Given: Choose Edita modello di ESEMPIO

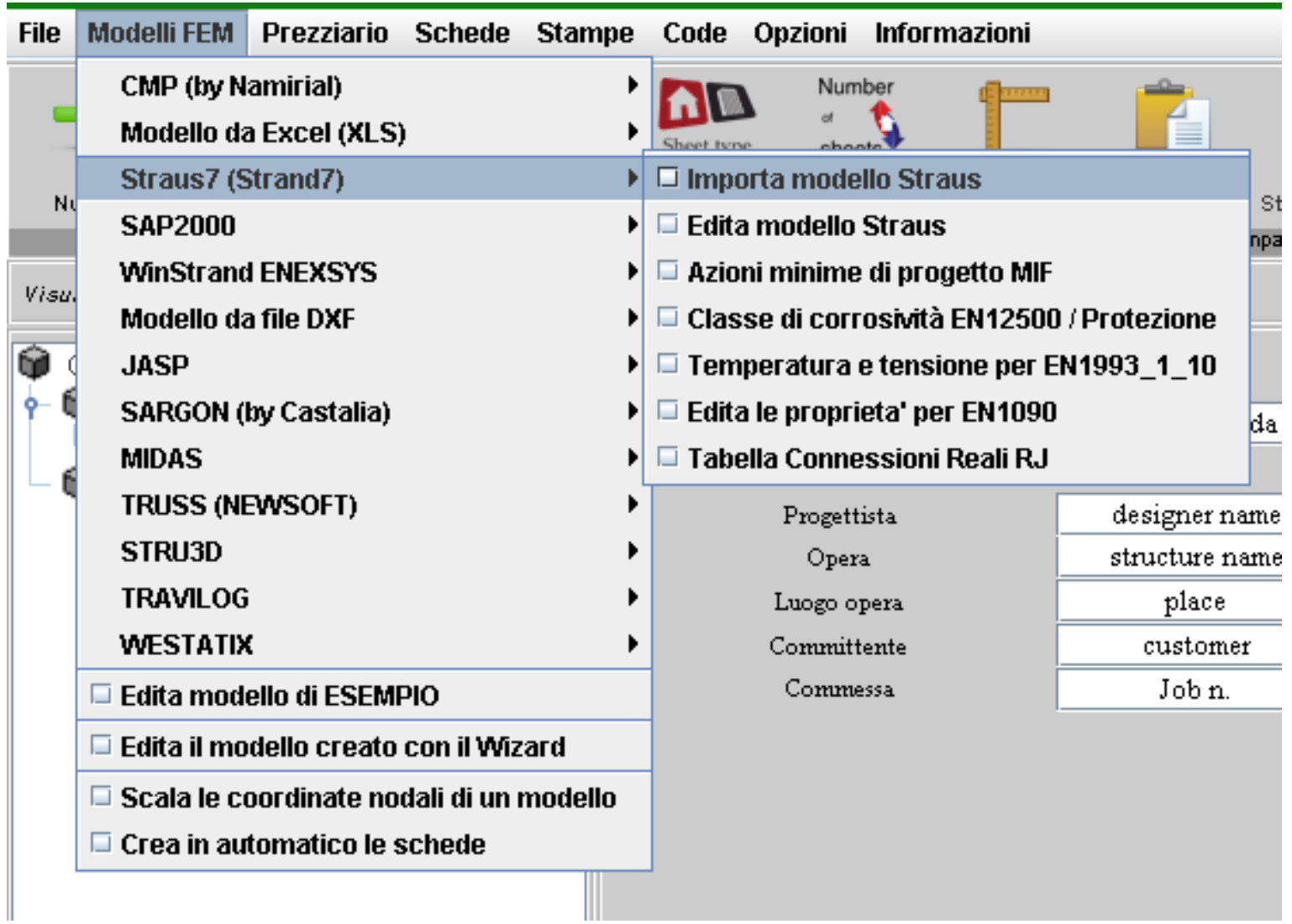Looking at the screenshot, I should (365, 696).
